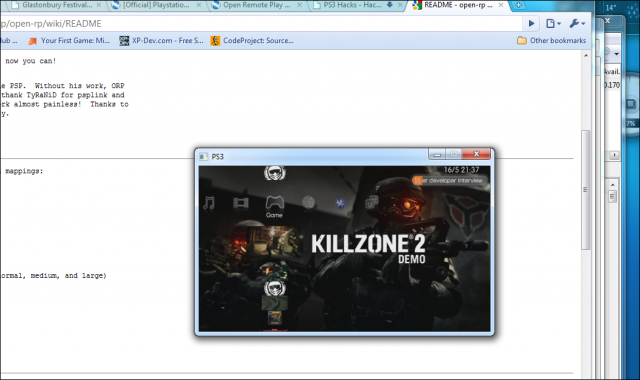The height and width of the screenshot is (380, 640).
Task: Select the helmet icon below Killzone demo
Action: pos(275,288)
